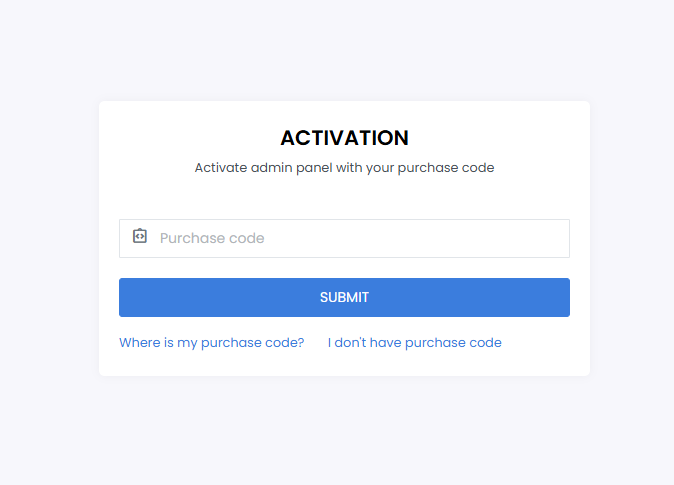Click the right end of the purchase code field
The height and width of the screenshot is (485, 674).
[555, 239]
